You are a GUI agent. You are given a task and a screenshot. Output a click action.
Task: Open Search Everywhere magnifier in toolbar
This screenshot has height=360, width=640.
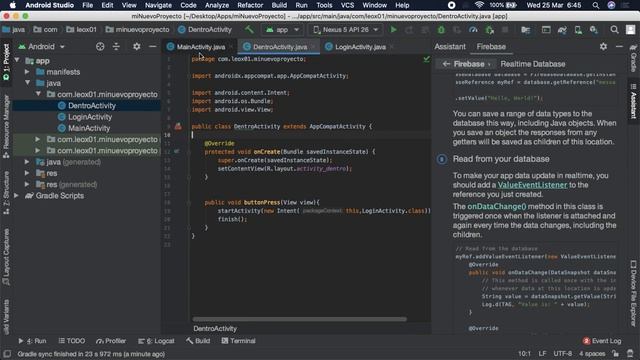point(614,29)
